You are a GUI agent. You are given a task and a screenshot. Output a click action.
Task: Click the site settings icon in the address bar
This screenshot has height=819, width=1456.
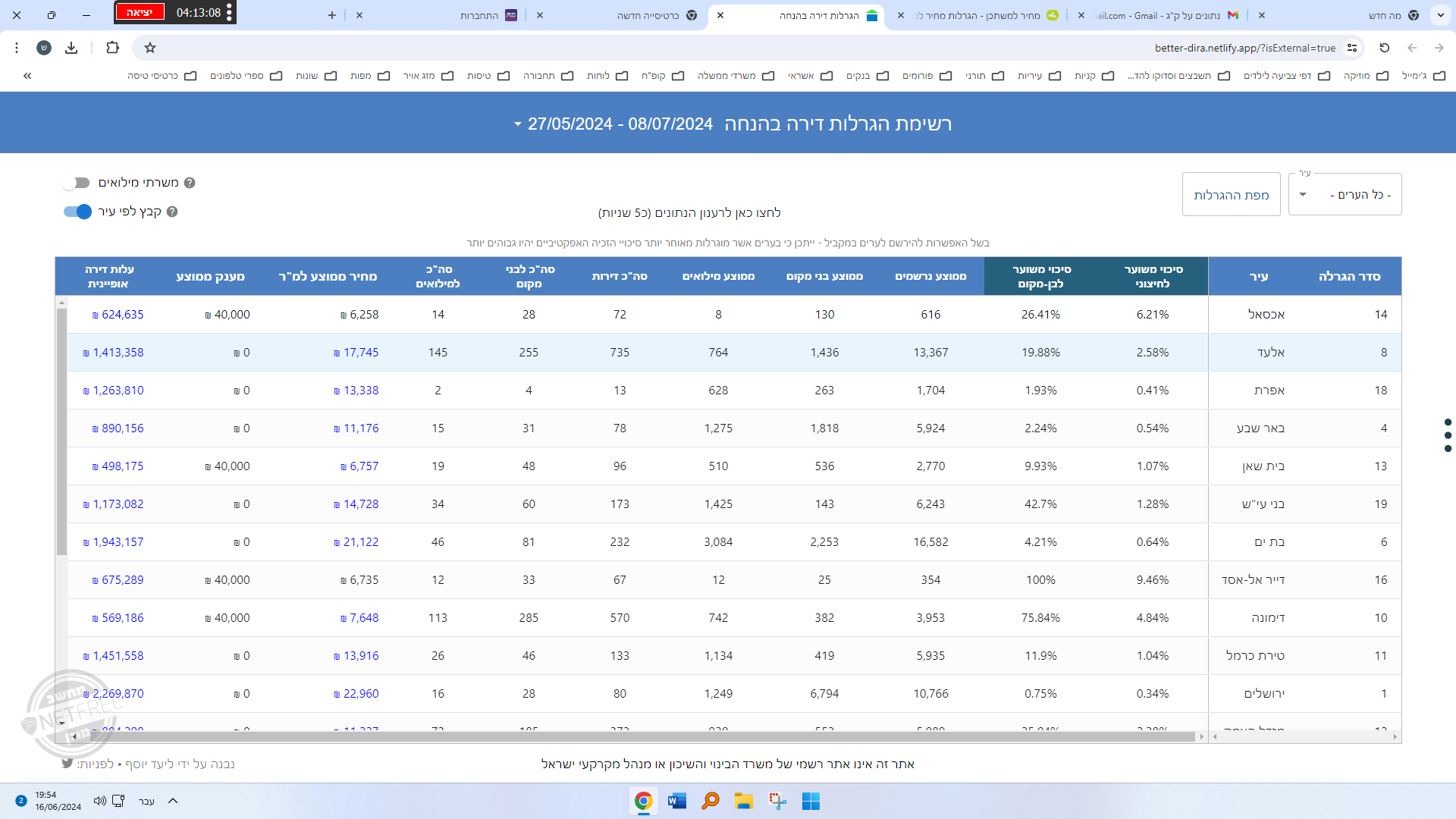[x=1352, y=48]
